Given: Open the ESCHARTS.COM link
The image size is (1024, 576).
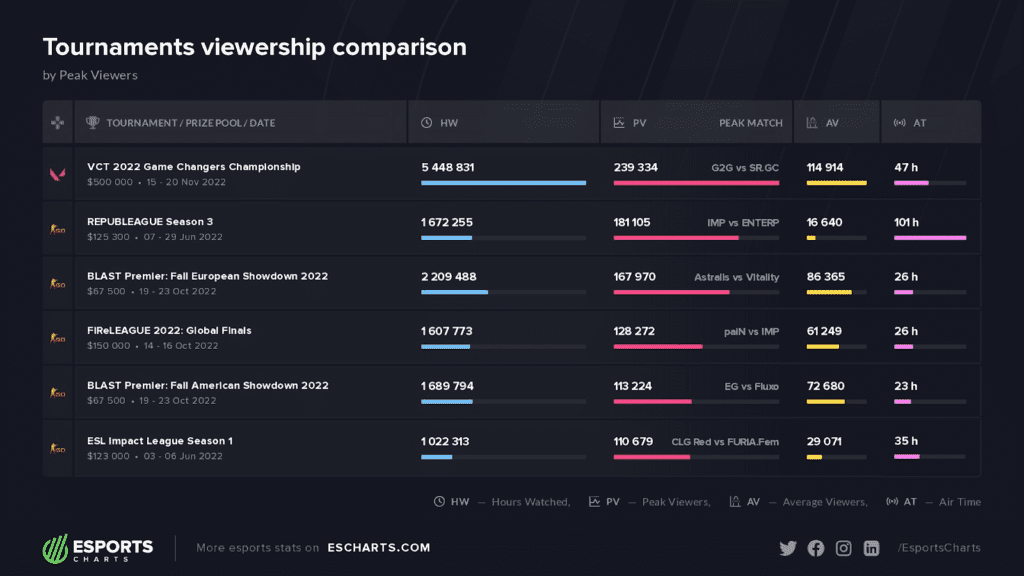Looking at the screenshot, I should pyautogui.click(x=379, y=548).
